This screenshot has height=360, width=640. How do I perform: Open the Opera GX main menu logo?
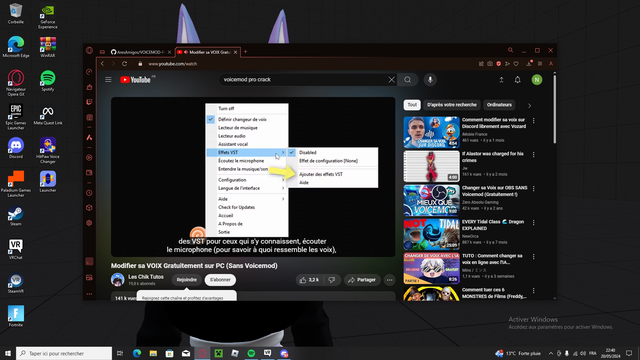(89, 51)
